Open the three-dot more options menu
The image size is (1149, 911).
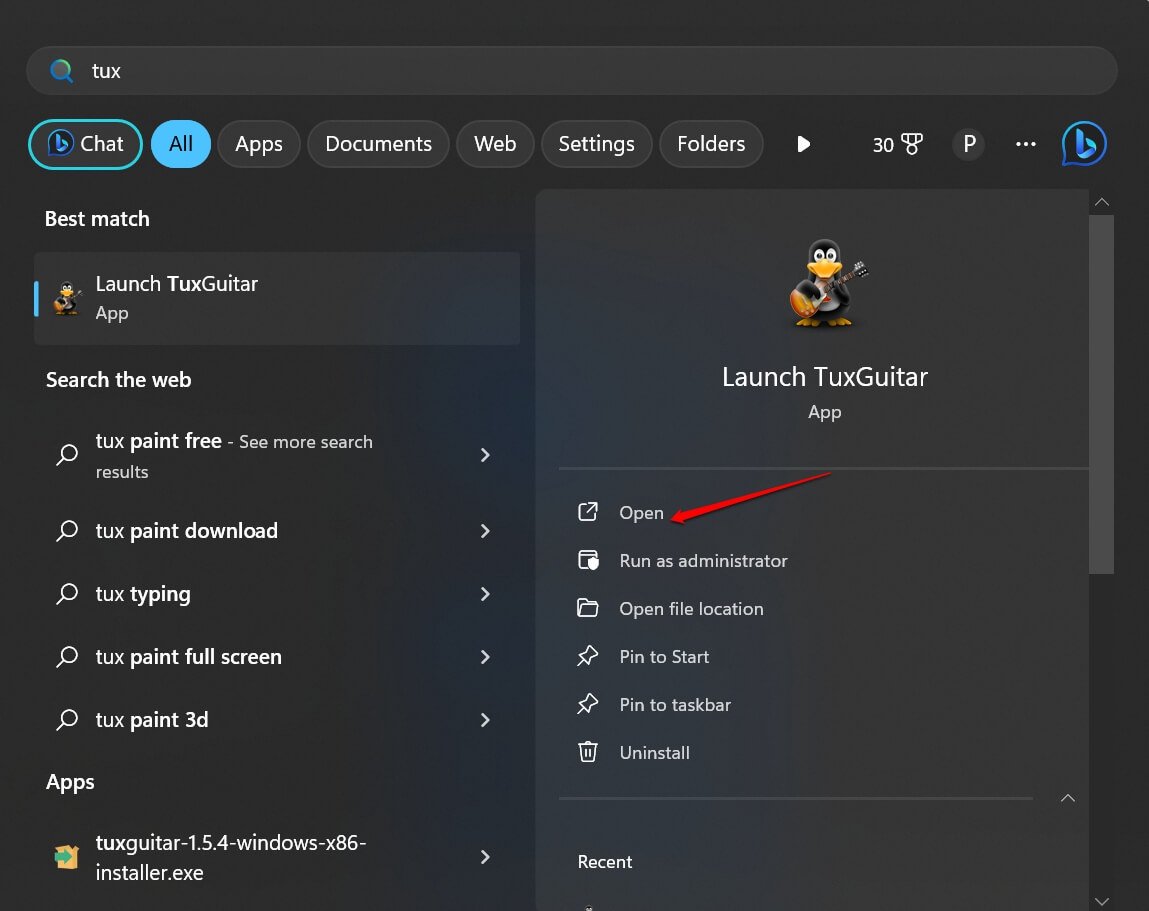point(1025,144)
